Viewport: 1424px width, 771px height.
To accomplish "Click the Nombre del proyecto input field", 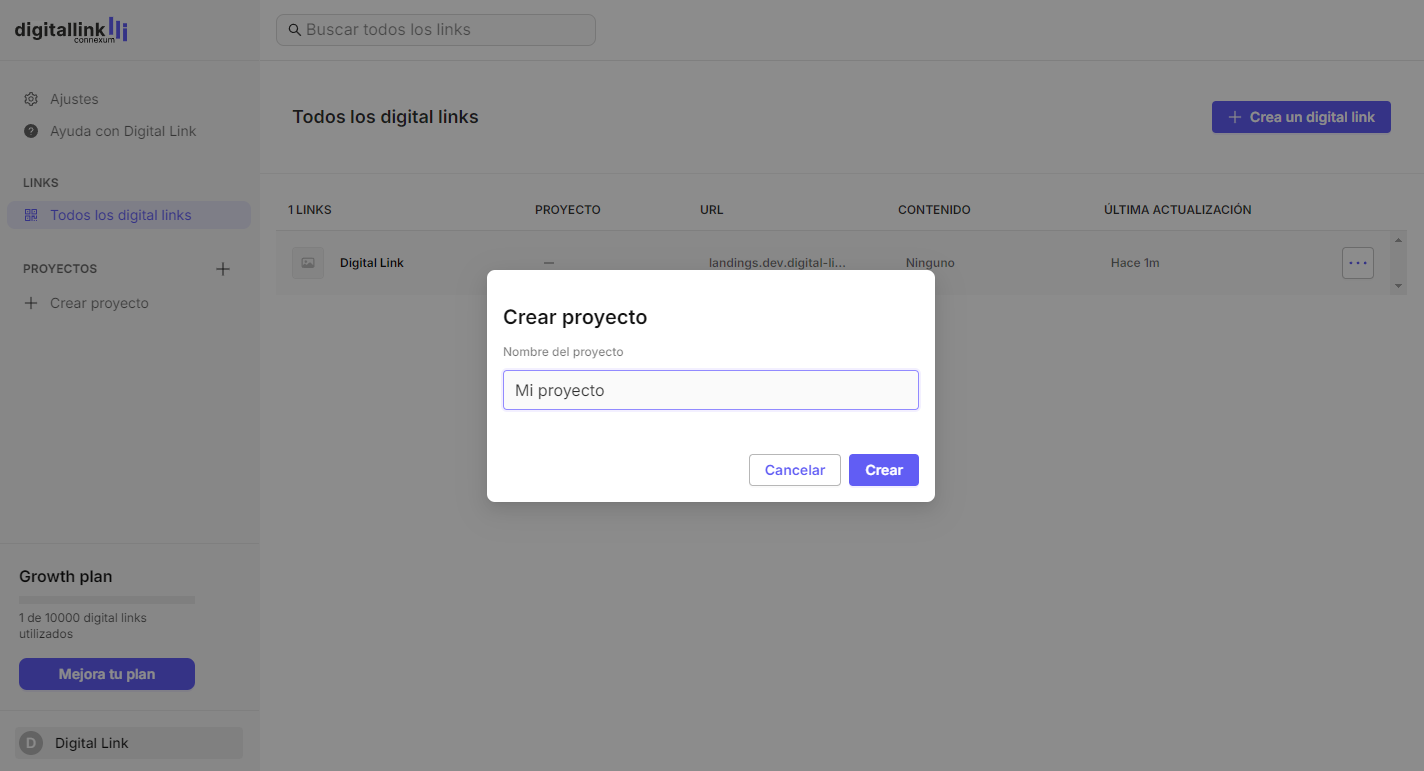I will 711,390.
